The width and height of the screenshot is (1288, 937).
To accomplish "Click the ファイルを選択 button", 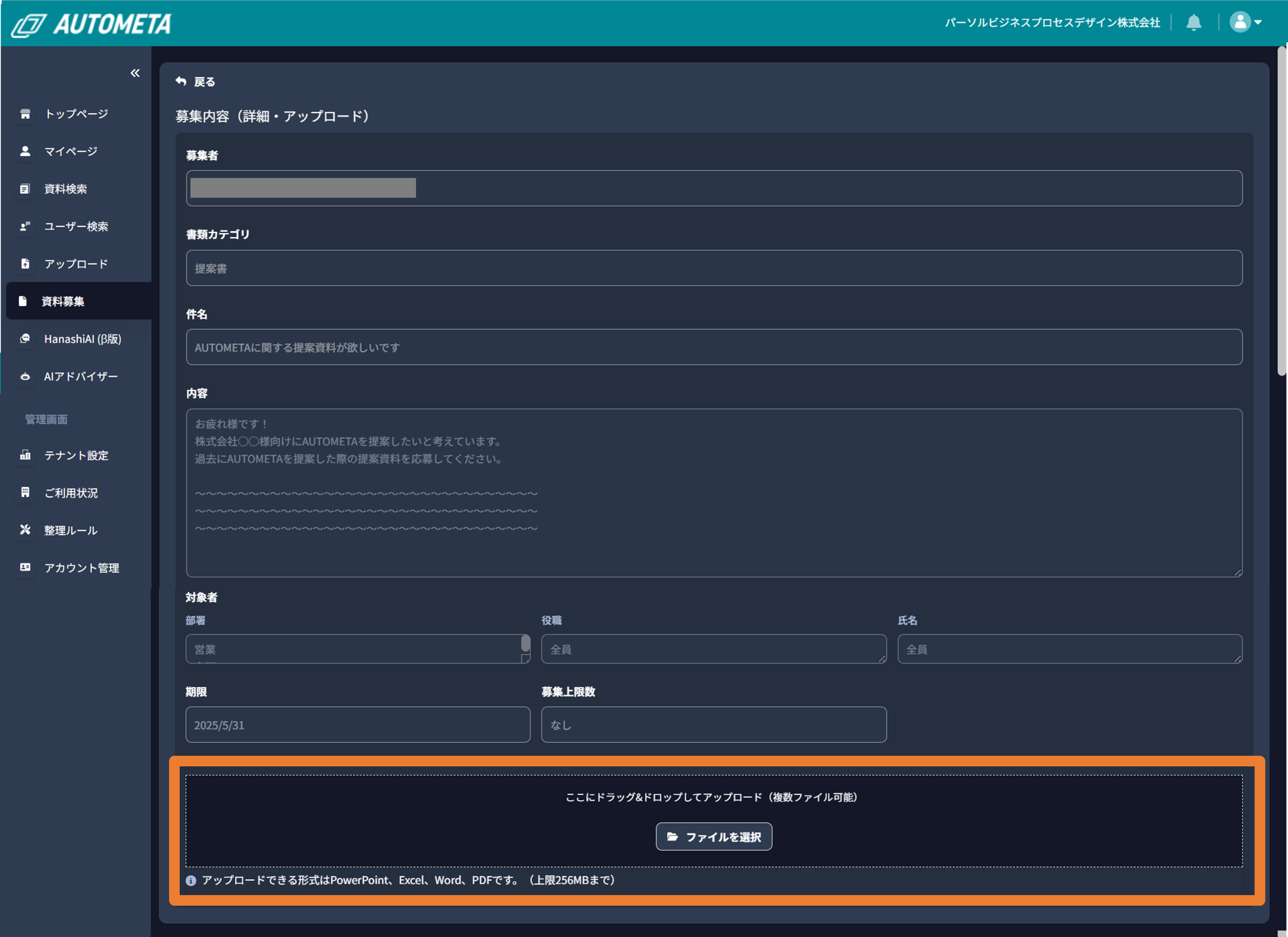I will [x=714, y=837].
